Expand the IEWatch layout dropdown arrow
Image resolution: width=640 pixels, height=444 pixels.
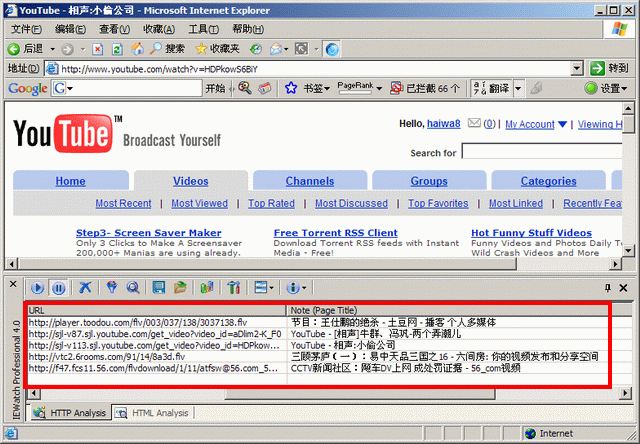(x=271, y=288)
